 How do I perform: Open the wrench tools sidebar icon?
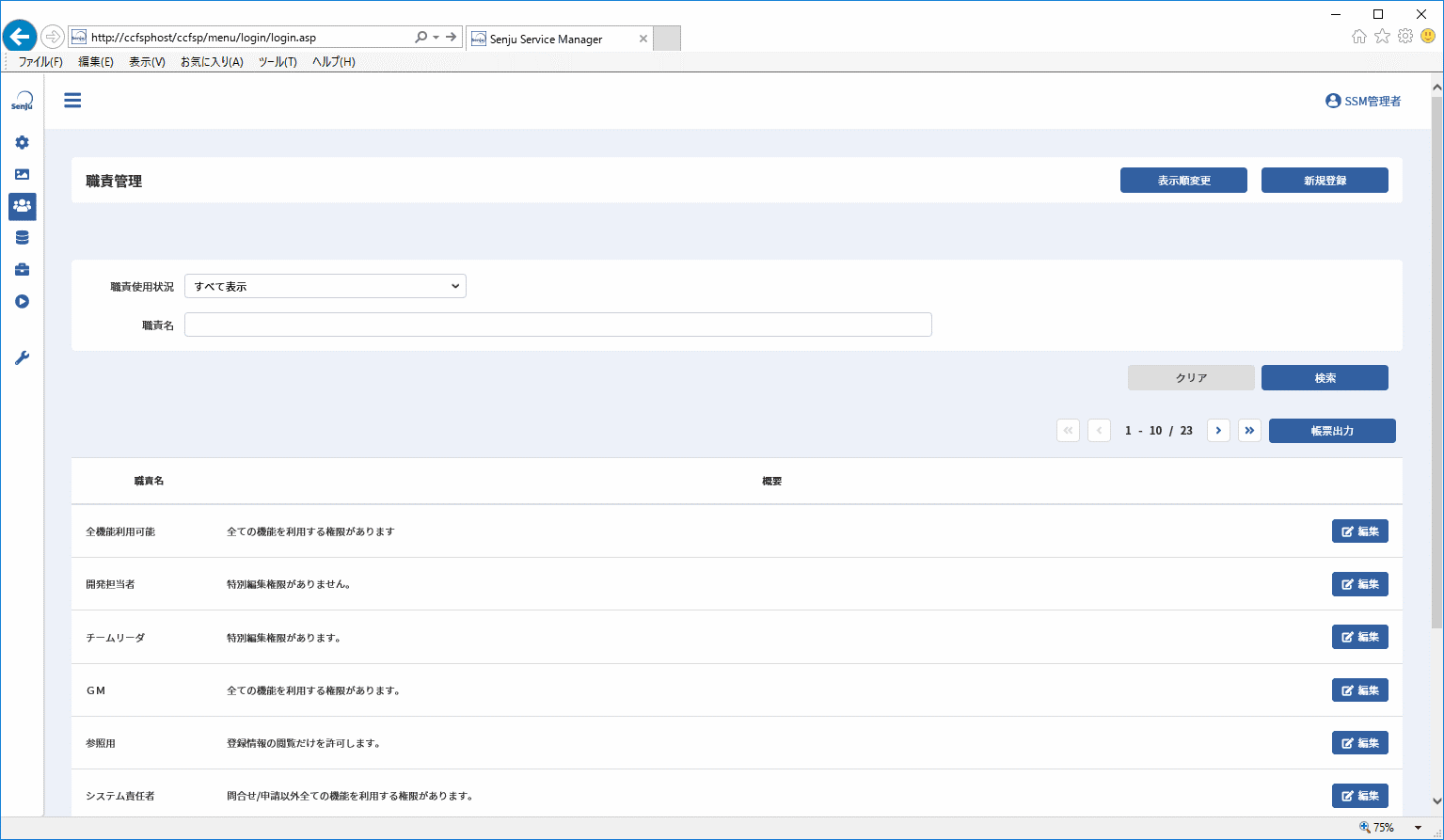22,358
